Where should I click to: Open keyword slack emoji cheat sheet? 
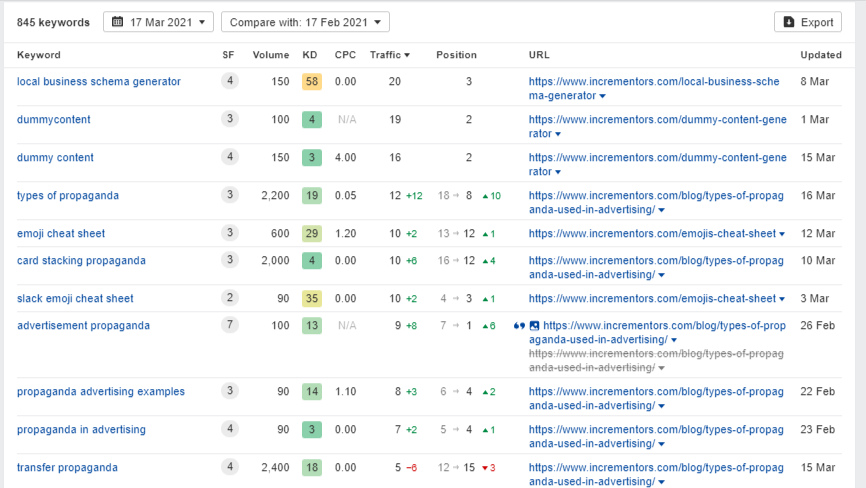[x=75, y=299]
